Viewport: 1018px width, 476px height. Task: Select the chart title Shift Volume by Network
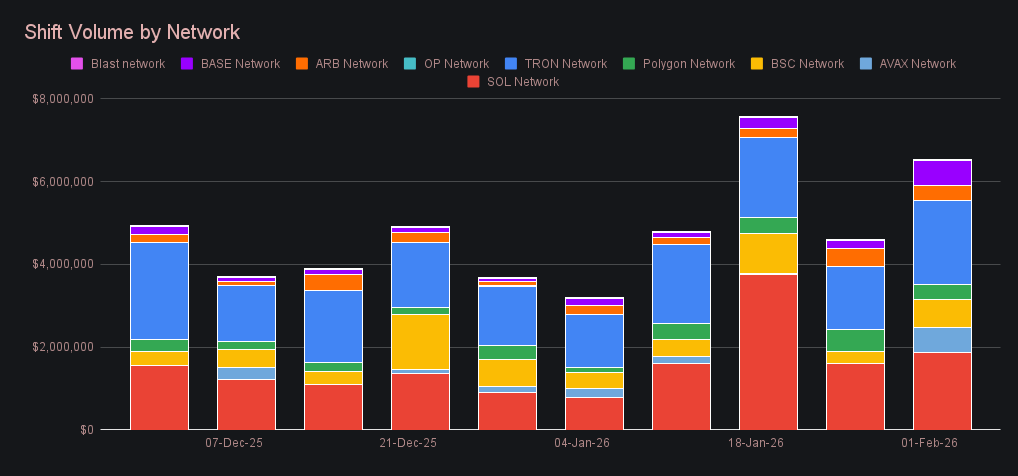point(132,33)
